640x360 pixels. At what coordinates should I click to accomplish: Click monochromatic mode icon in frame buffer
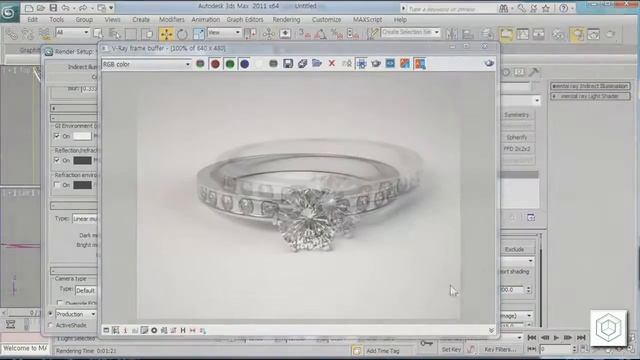click(x=273, y=64)
